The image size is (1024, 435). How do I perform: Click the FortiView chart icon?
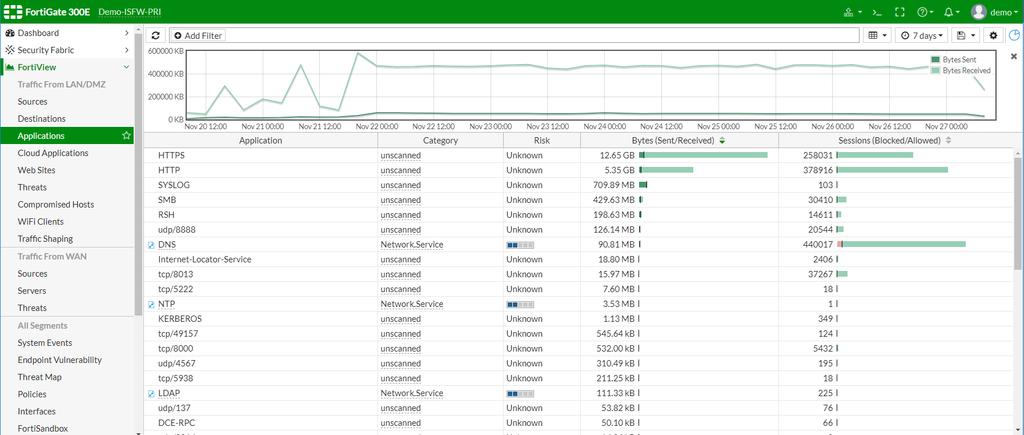point(10,67)
